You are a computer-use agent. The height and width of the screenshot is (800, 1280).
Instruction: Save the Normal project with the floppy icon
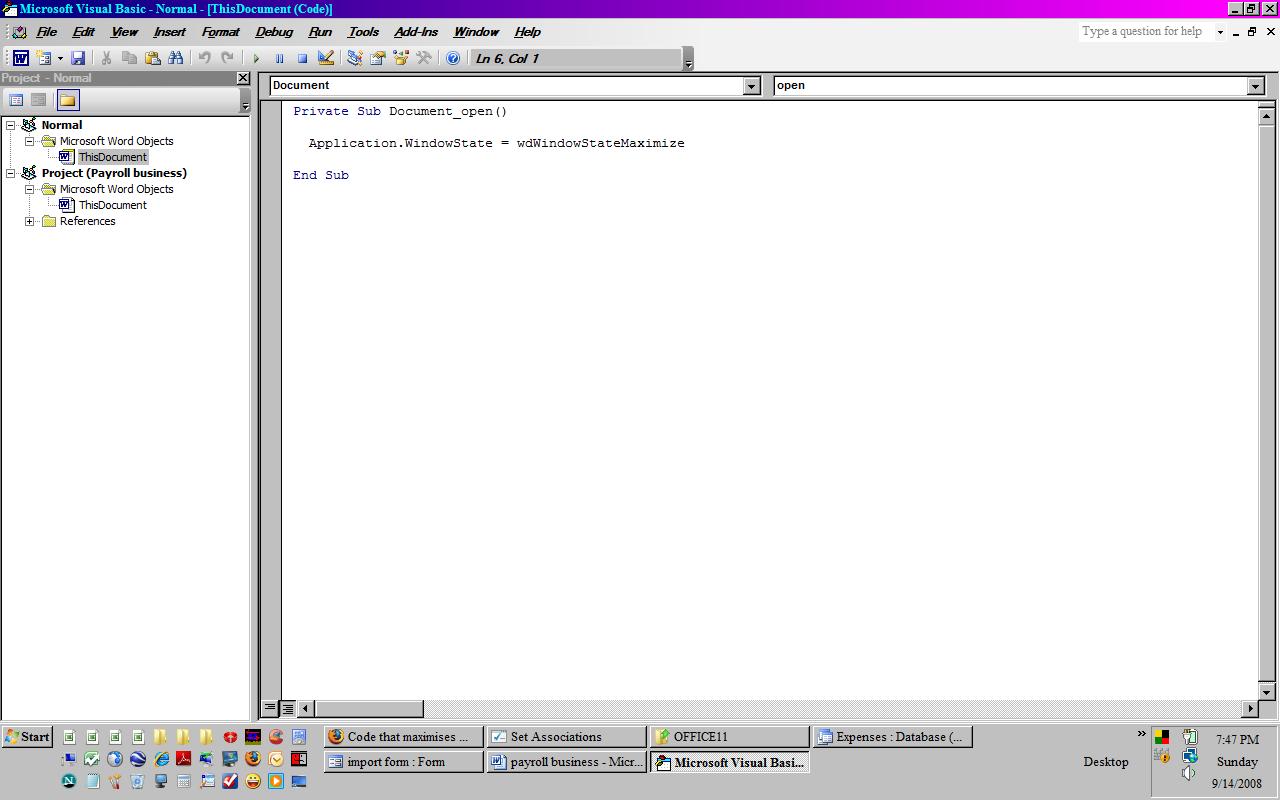click(78, 58)
